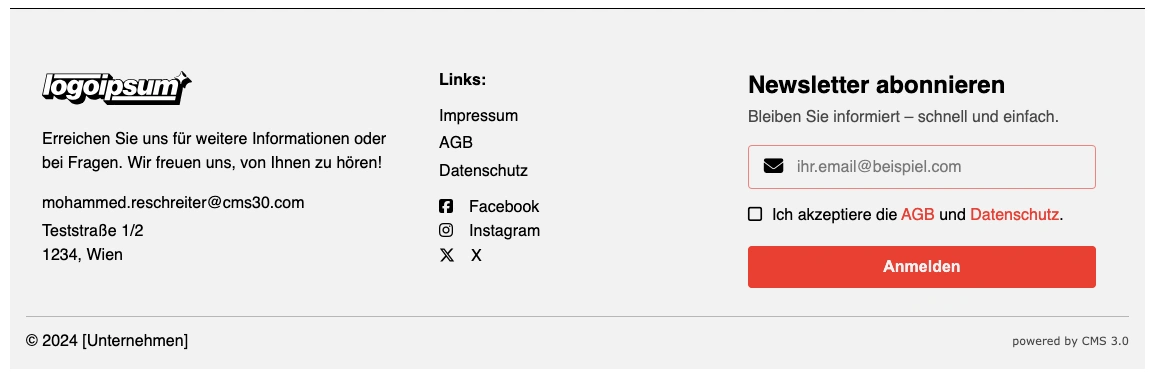Open the X text link

(x=476, y=256)
